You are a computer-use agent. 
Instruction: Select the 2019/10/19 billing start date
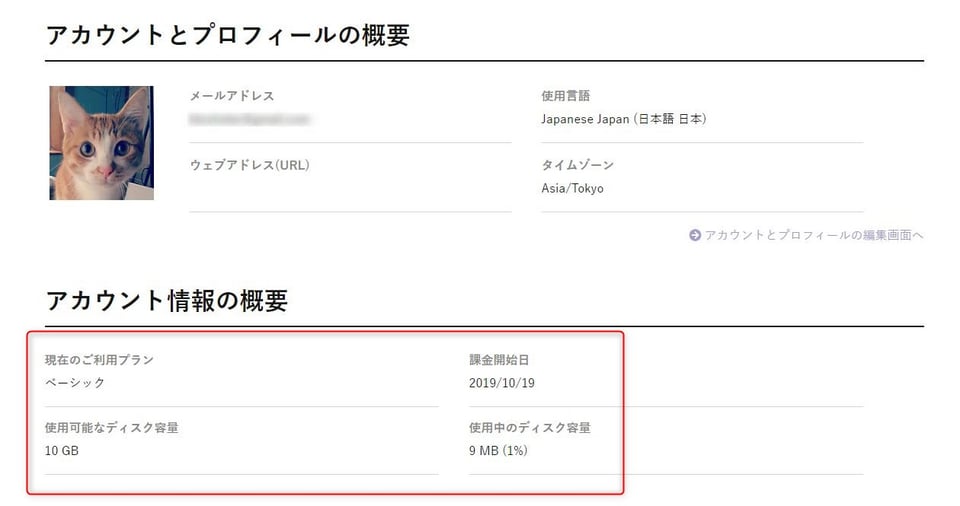pyautogui.click(x=502, y=383)
